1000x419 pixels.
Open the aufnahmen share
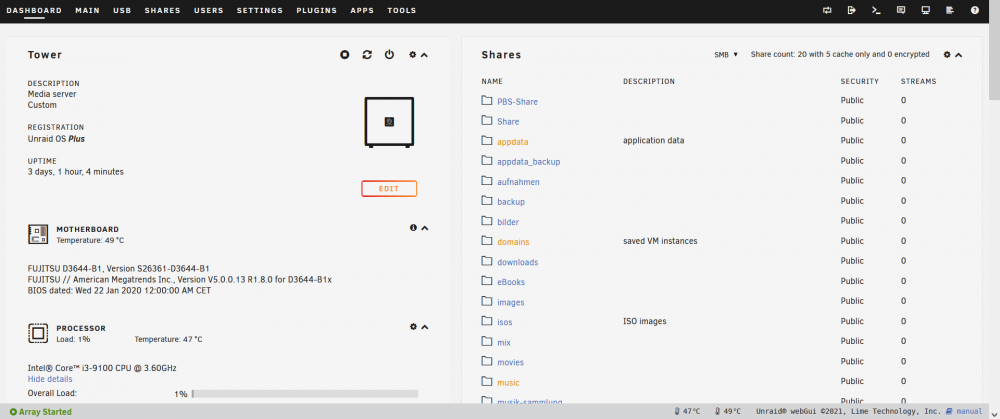click(x=518, y=182)
